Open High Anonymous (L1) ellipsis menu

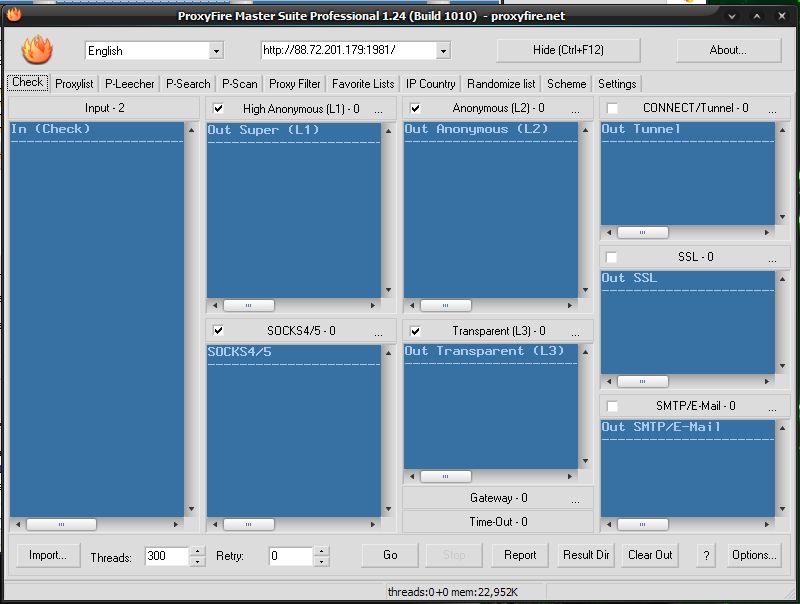(x=378, y=110)
